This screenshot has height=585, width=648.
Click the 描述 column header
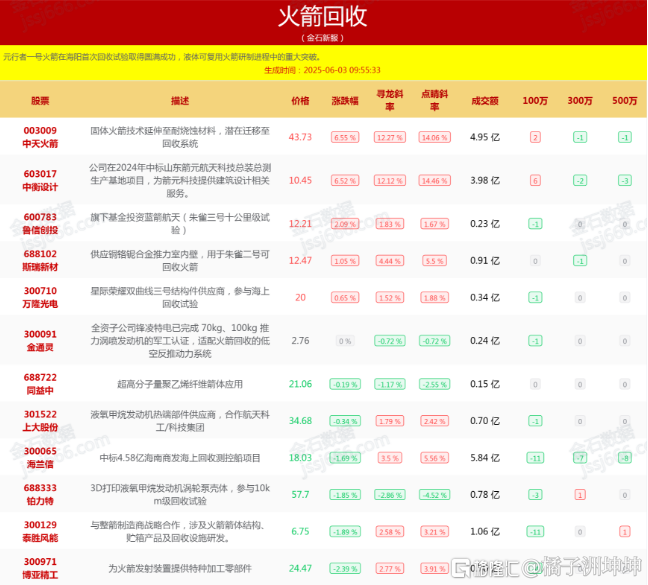click(180, 100)
